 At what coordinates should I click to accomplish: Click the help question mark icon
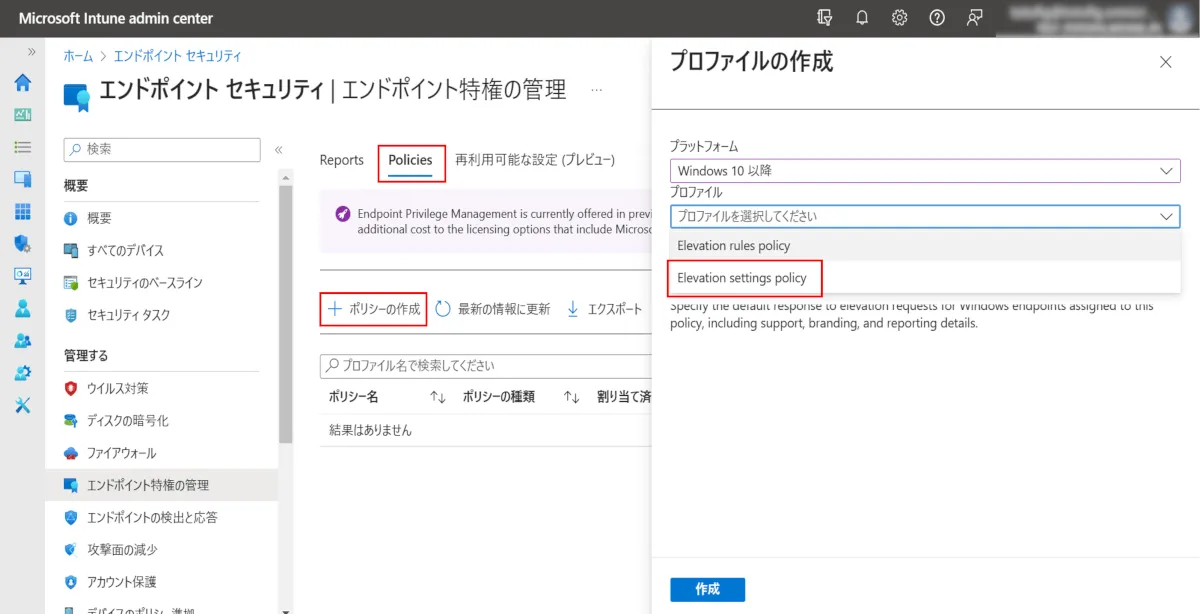(x=937, y=18)
